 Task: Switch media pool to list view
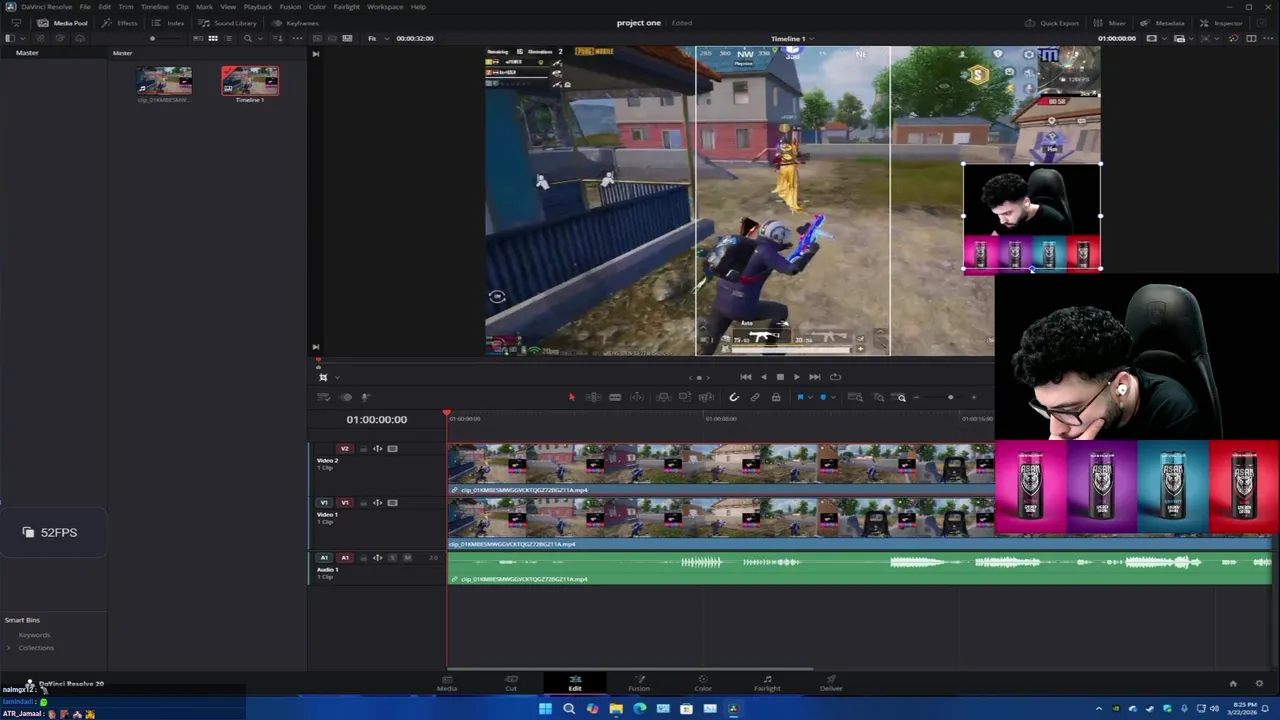228,38
